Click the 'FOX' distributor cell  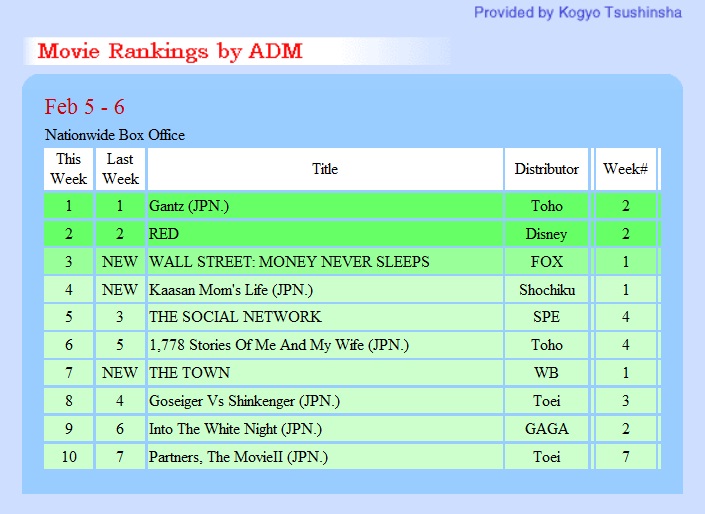pos(546,262)
